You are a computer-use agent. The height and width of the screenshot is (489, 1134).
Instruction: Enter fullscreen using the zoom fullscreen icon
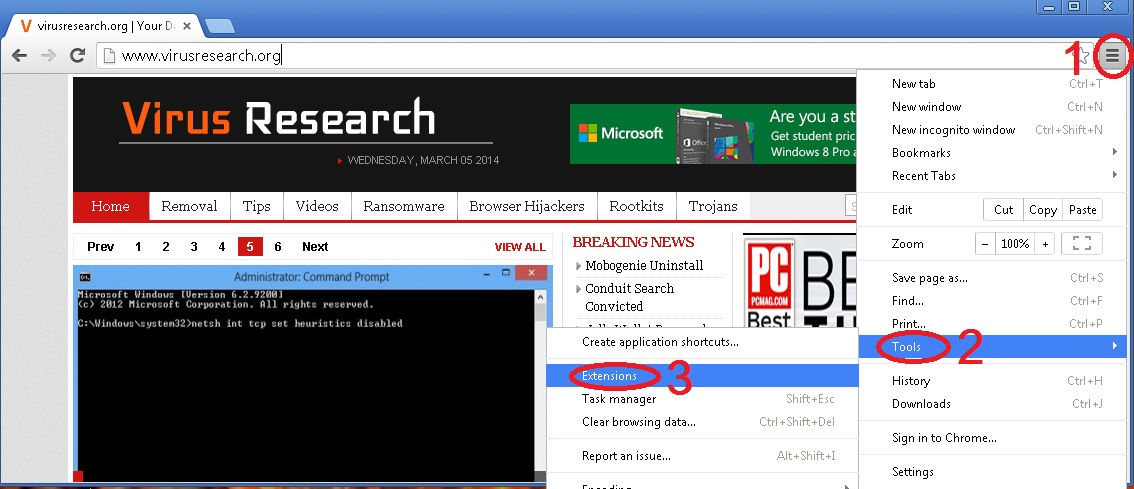[1080, 243]
